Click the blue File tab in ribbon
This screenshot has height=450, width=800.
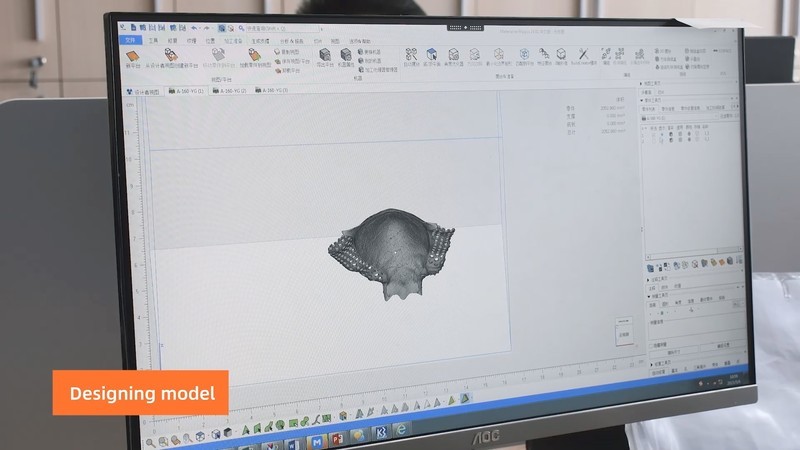click(x=130, y=41)
